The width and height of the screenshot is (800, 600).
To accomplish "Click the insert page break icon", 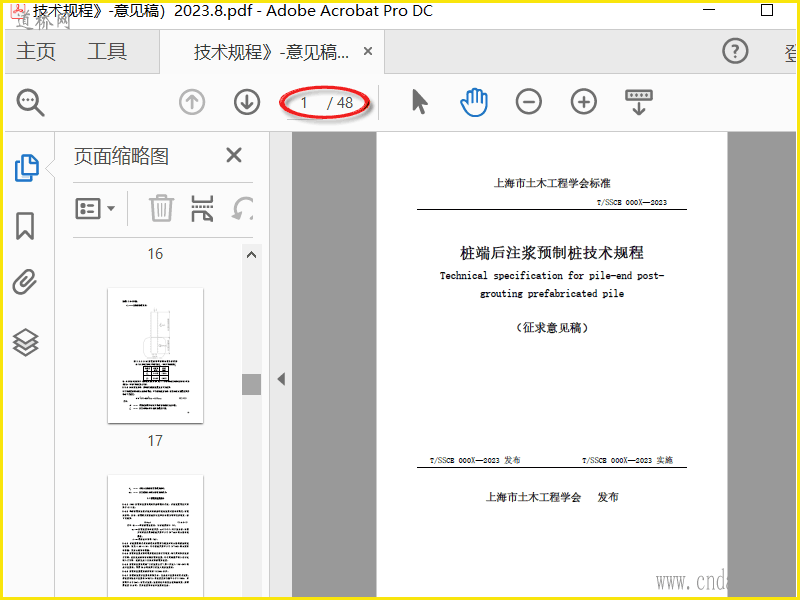I will (x=202, y=208).
